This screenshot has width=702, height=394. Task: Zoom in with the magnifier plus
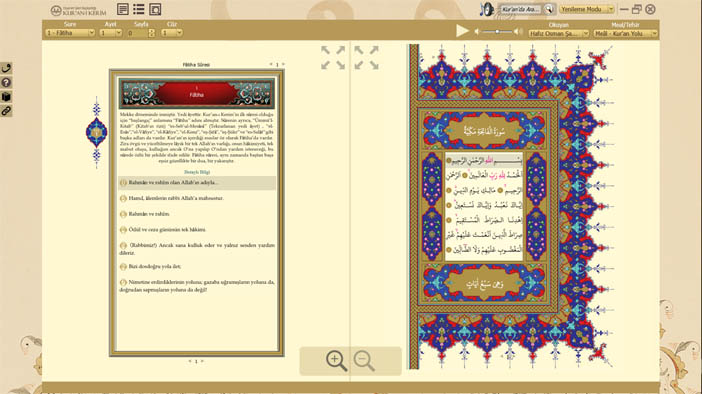336,361
